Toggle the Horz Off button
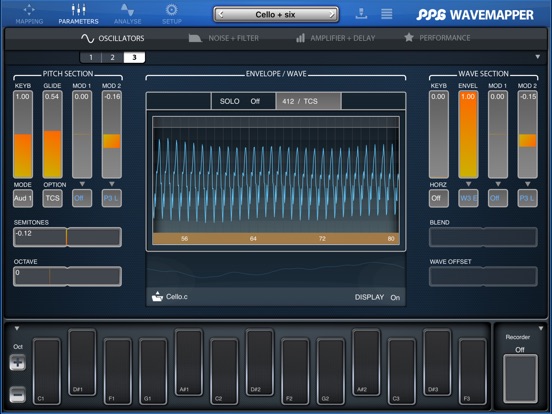The height and width of the screenshot is (414, 552). [438, 198]
